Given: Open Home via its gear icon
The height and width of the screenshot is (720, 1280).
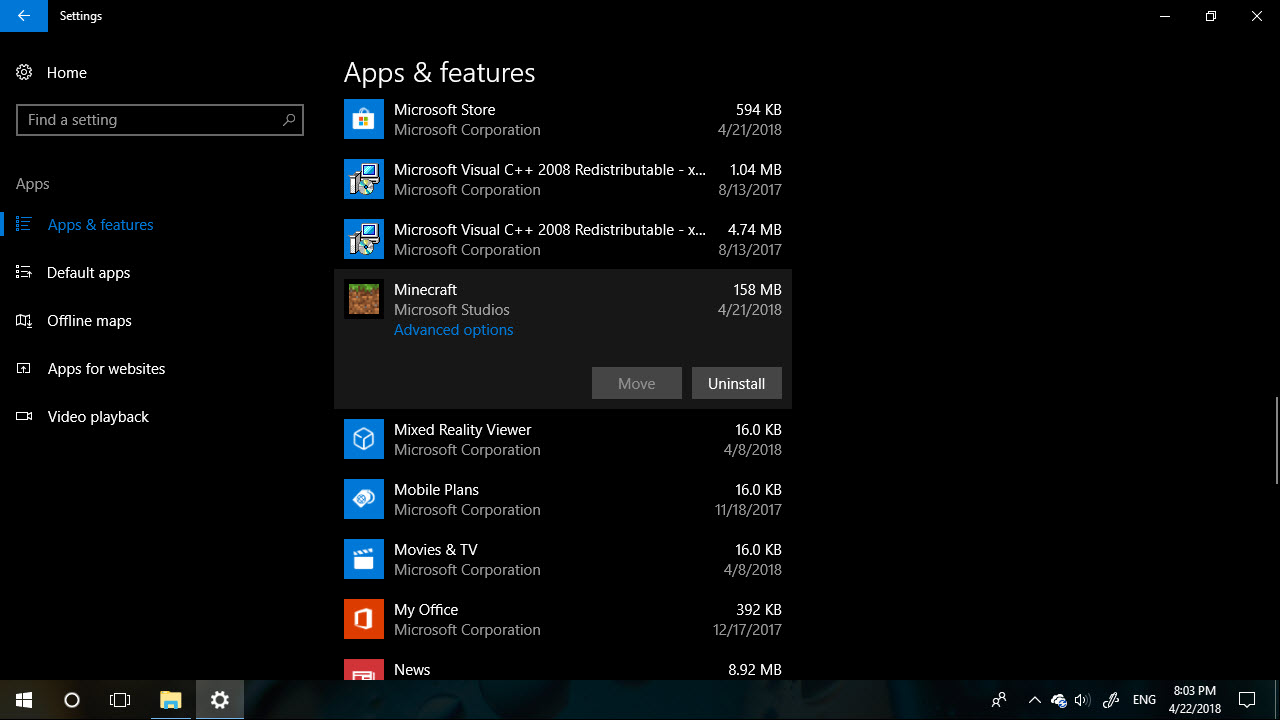Looking at the screenshot, I should point(25,73).
